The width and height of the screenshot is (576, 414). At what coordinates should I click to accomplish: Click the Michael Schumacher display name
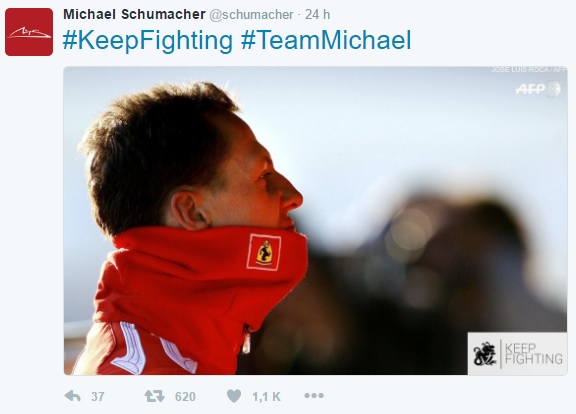pyautogui.click(x=134, y=14)
